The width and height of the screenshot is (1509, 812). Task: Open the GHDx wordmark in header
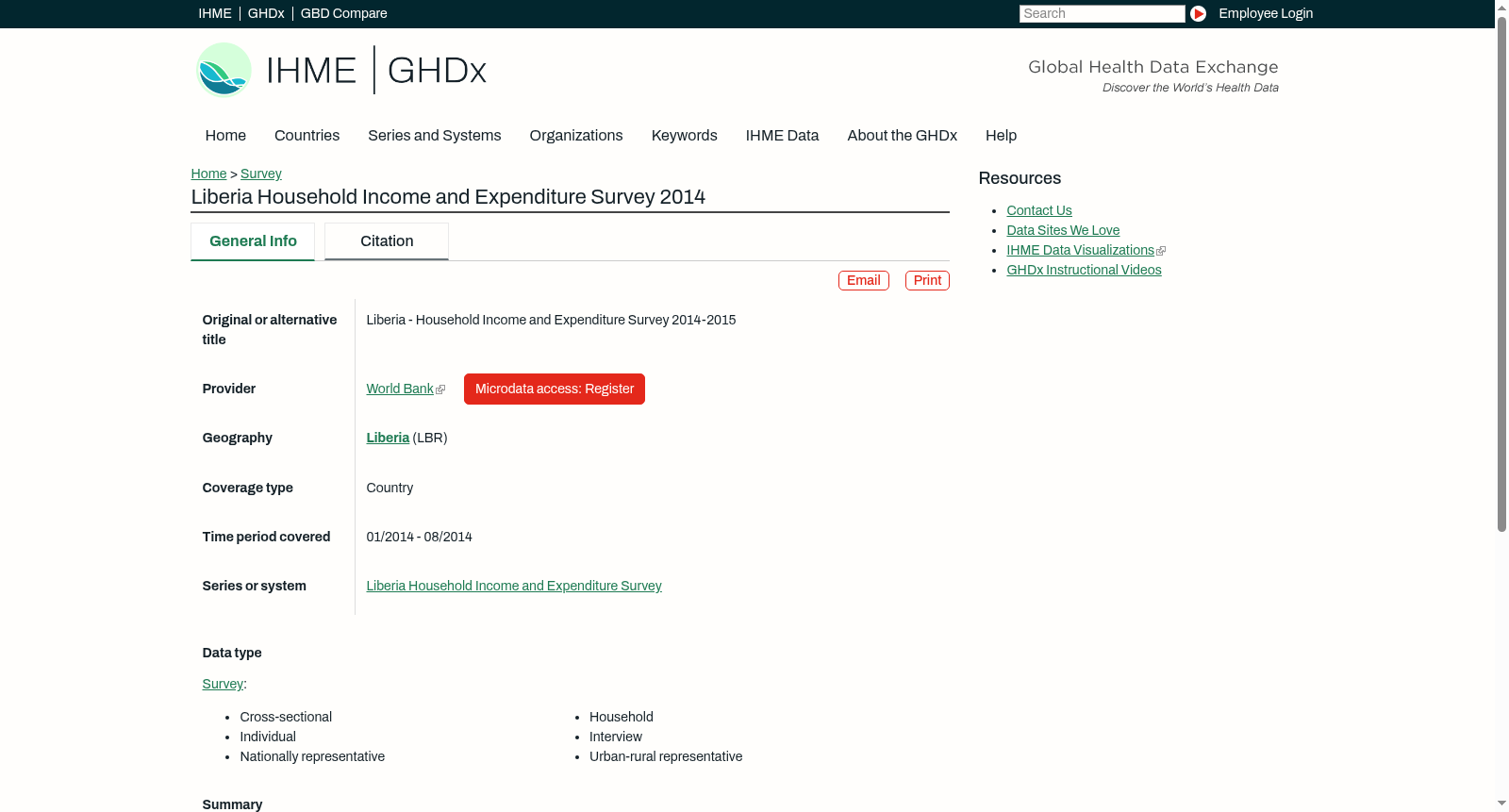[x=437, y=71]
